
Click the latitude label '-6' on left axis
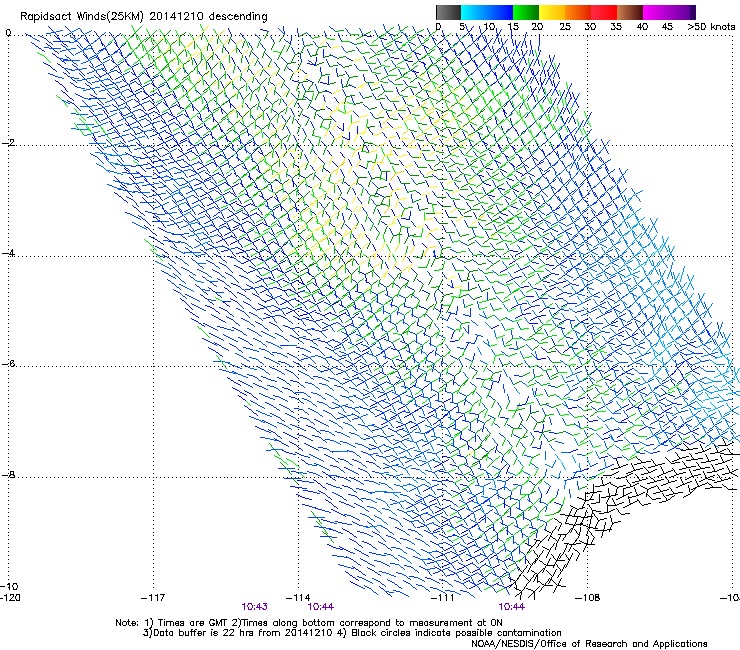pos(8,364)
